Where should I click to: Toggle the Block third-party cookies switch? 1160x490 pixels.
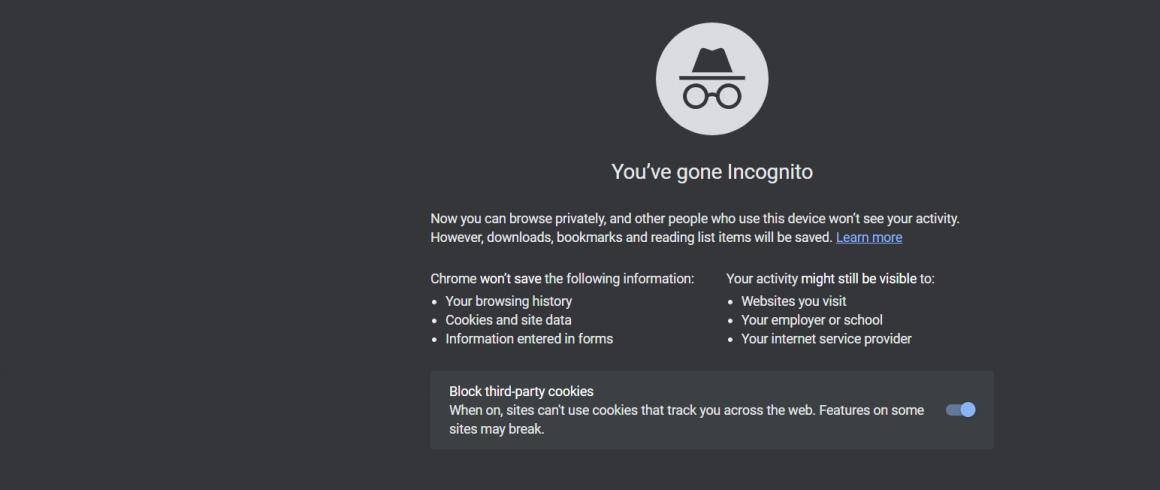tap(960, 410)
